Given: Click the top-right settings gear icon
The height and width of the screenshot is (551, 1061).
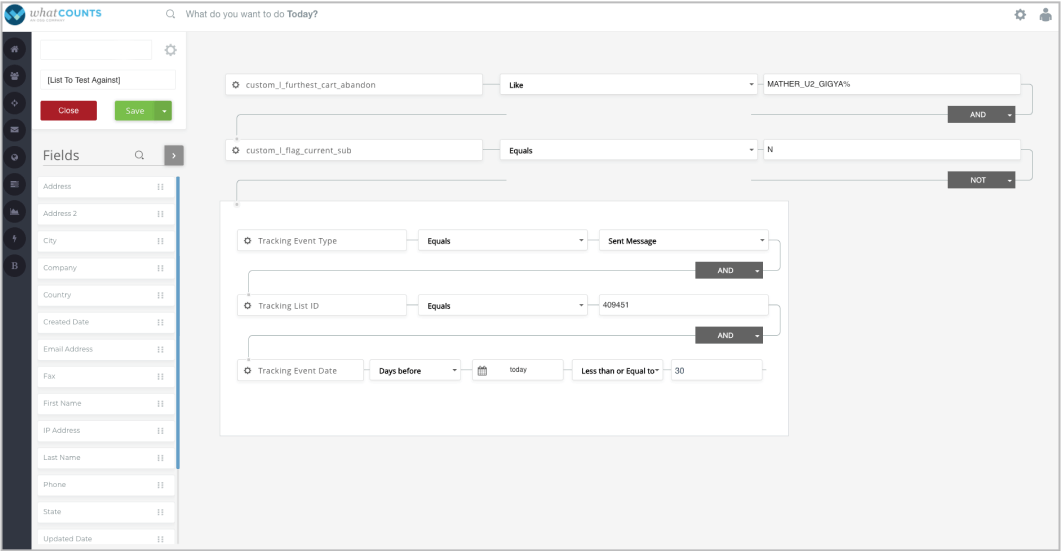Looking at the screenshot, I should pos(1020,15).
